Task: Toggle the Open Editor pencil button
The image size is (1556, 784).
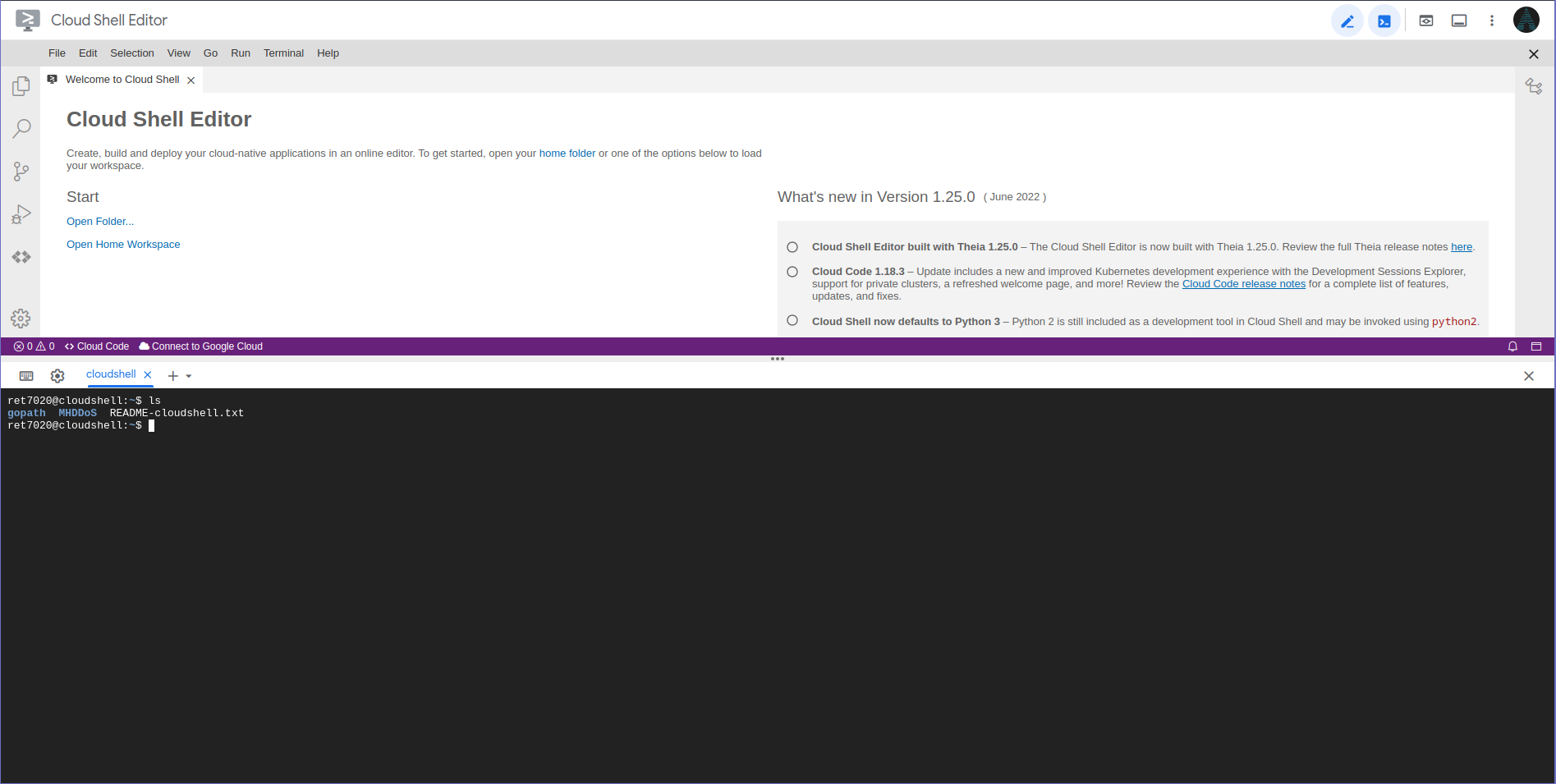Action: (x=1347, y=21)
